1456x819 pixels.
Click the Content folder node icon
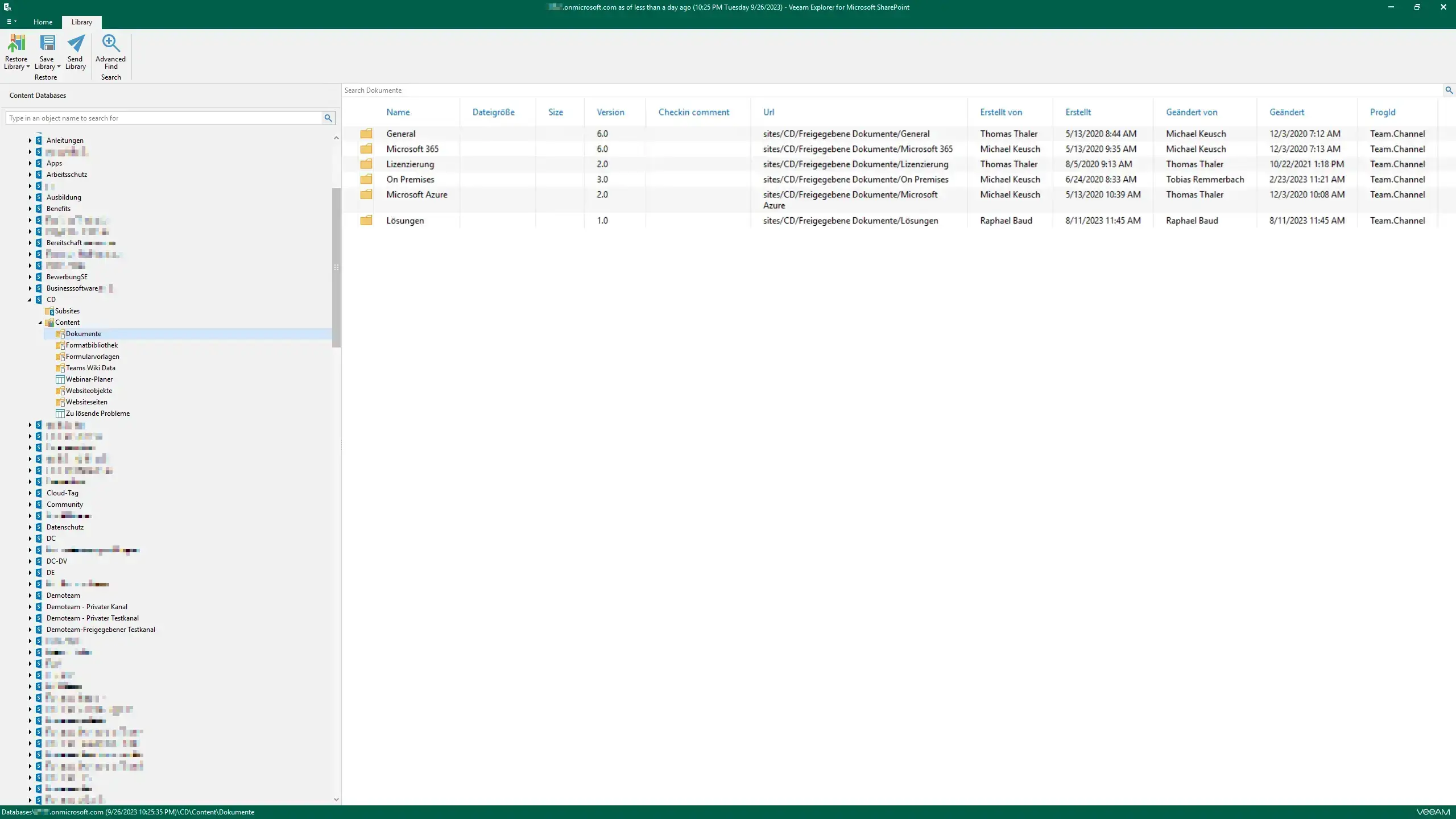49,322
